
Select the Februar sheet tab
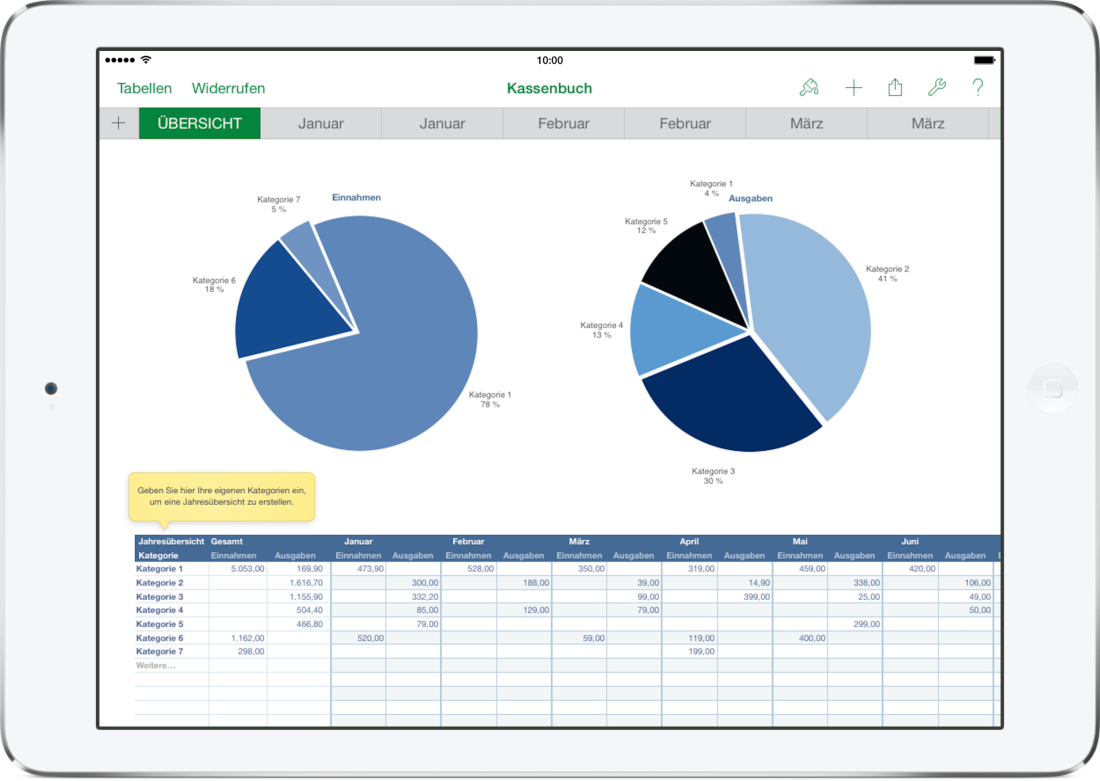[x=563, y=122]
